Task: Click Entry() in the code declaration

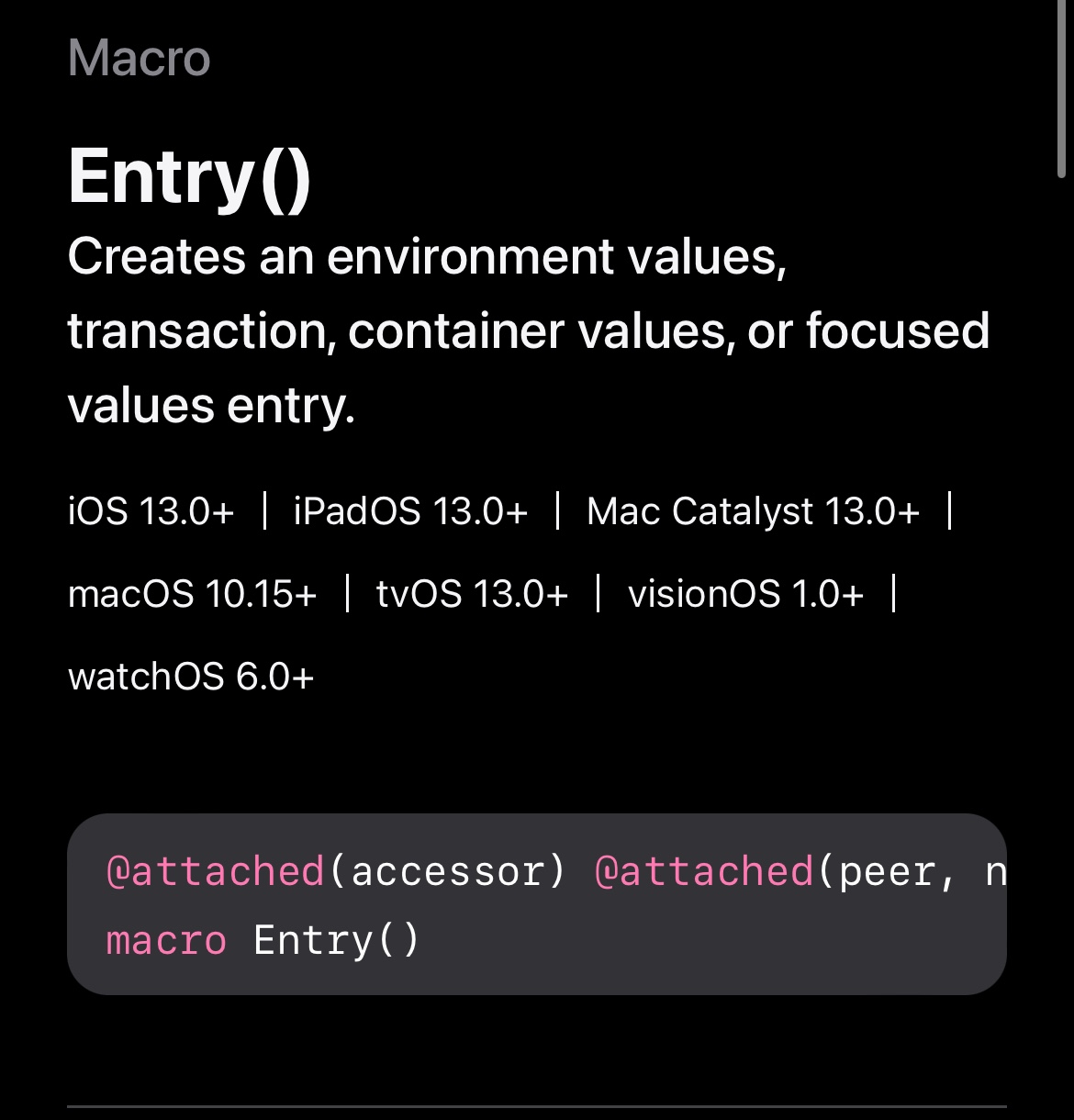Action: coord(336,941)
